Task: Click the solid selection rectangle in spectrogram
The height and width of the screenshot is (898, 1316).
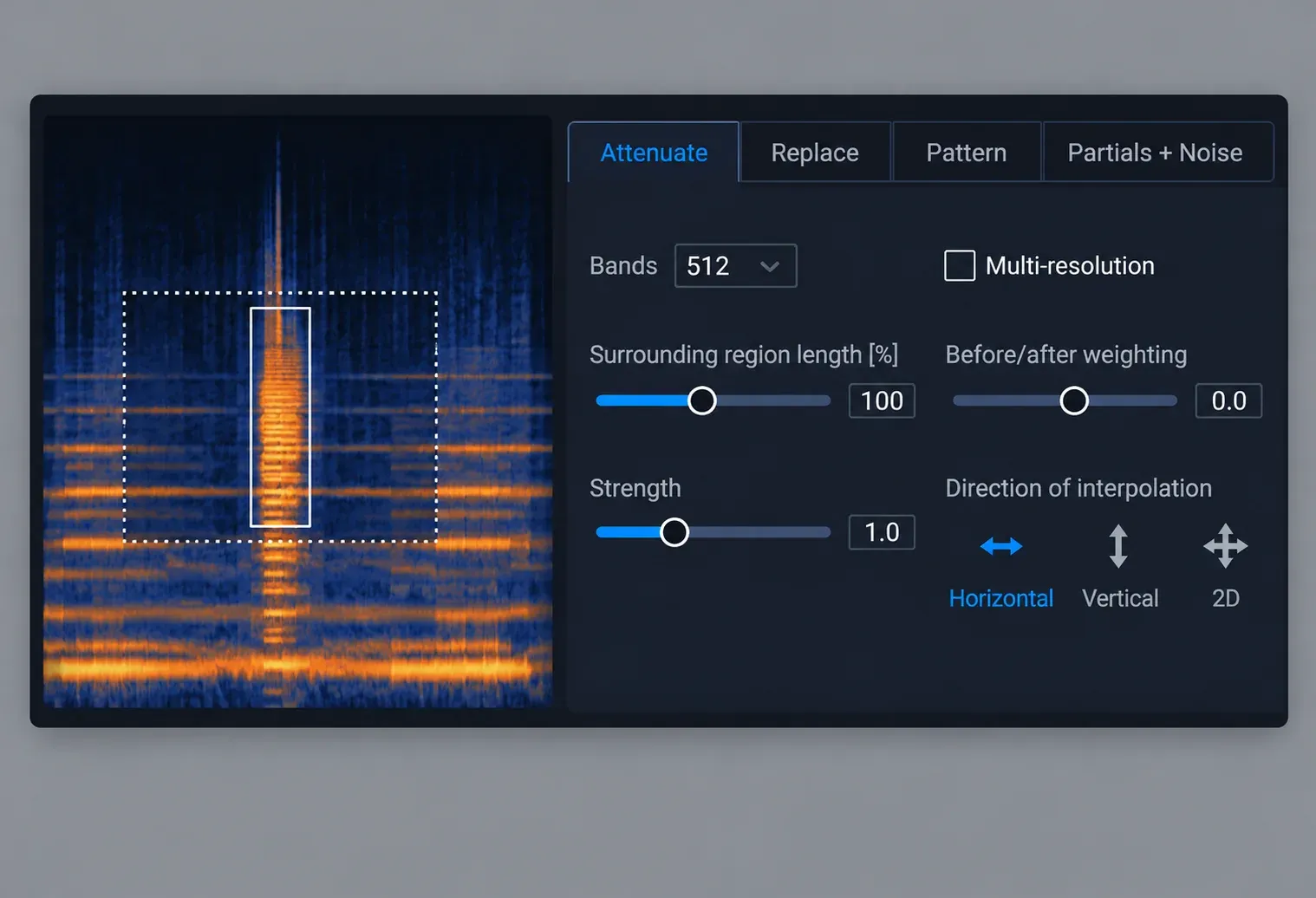Action: coord(280,417)
